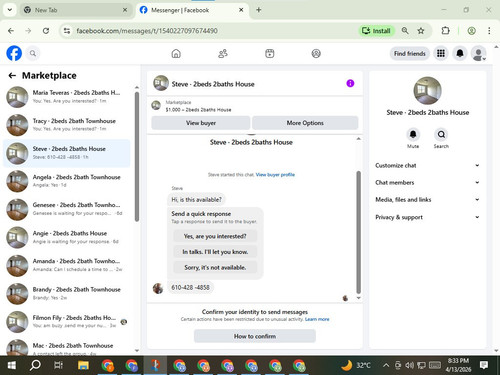The height and width of the screenshot is (375, 500).
Task: Click the '610-428 -4858' message bubble
Action: pyautogui.click(x=190, y=288)
